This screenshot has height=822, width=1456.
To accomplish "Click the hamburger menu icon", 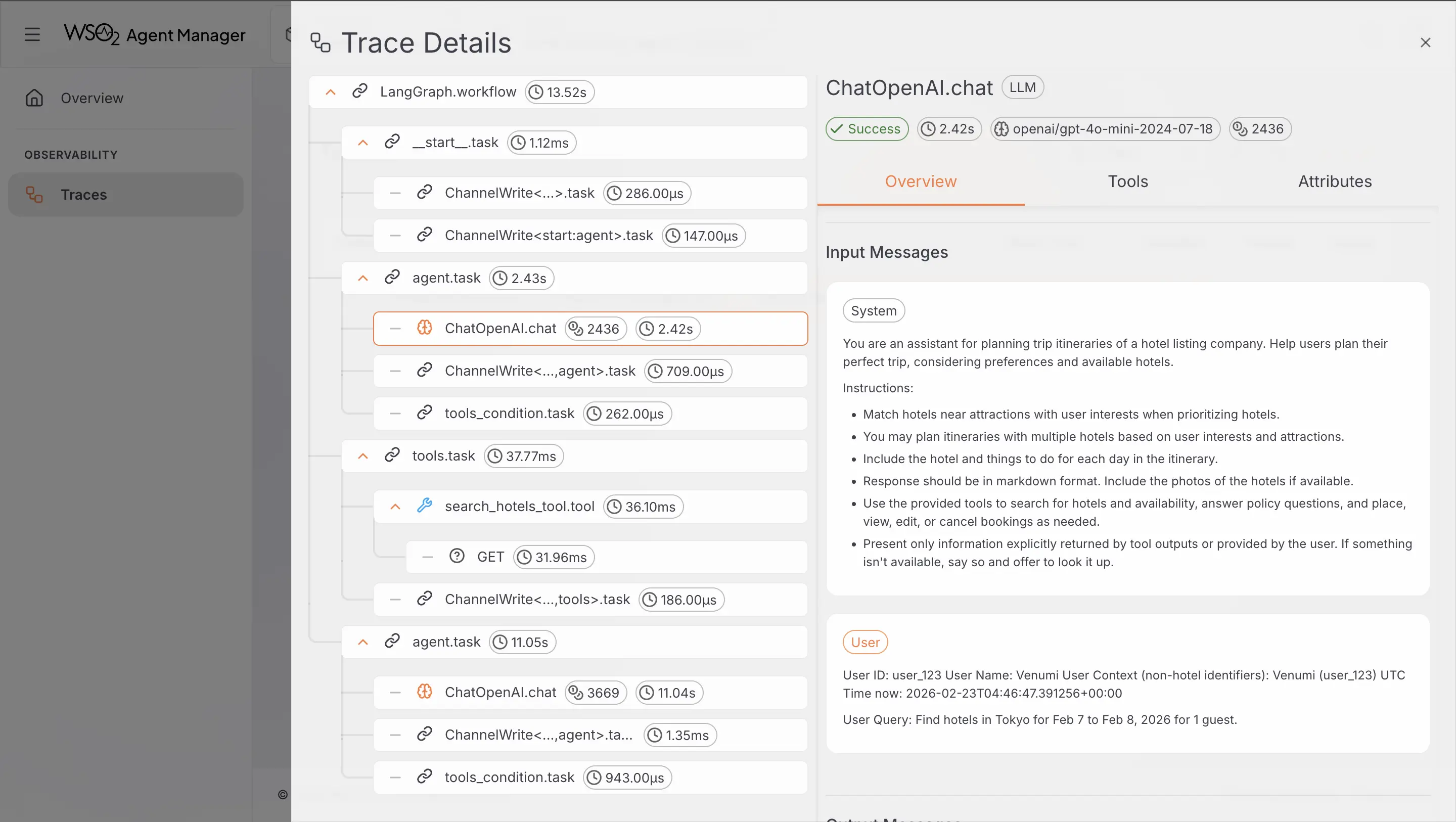I will point(32,34).
